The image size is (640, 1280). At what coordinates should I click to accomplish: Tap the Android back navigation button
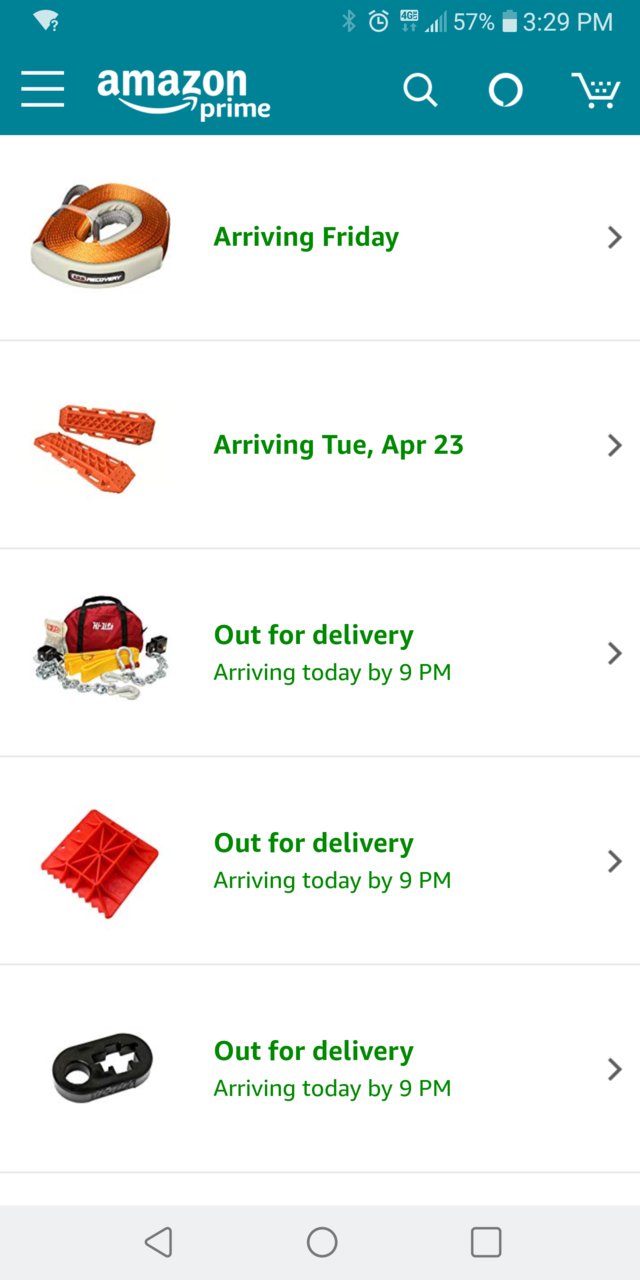coord(158,1242)
